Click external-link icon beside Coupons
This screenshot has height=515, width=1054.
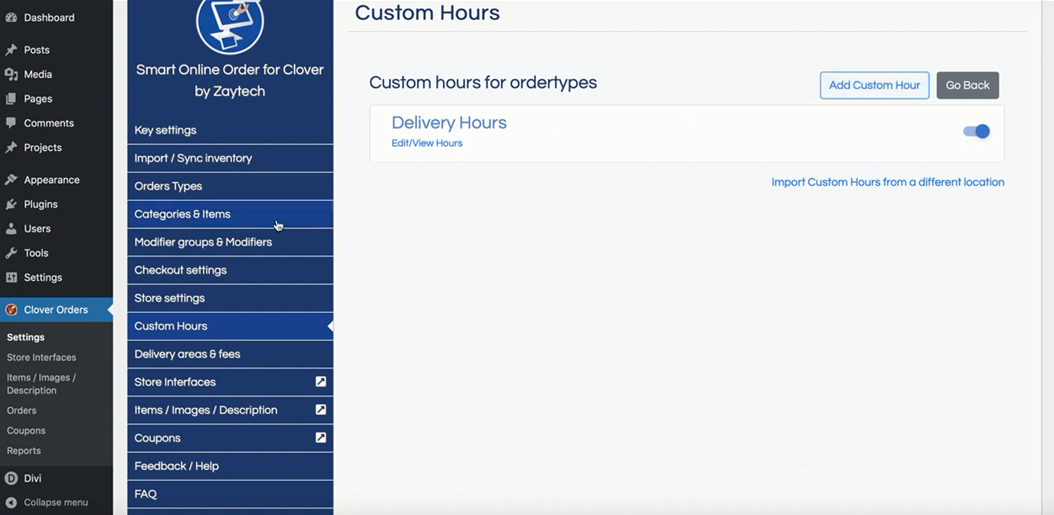point(321,438)
